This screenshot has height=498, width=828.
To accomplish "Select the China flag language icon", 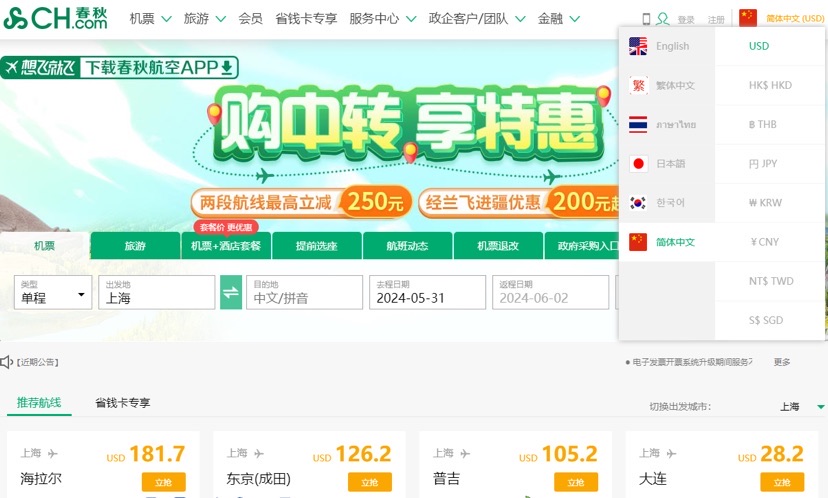I will click(748, 18).
